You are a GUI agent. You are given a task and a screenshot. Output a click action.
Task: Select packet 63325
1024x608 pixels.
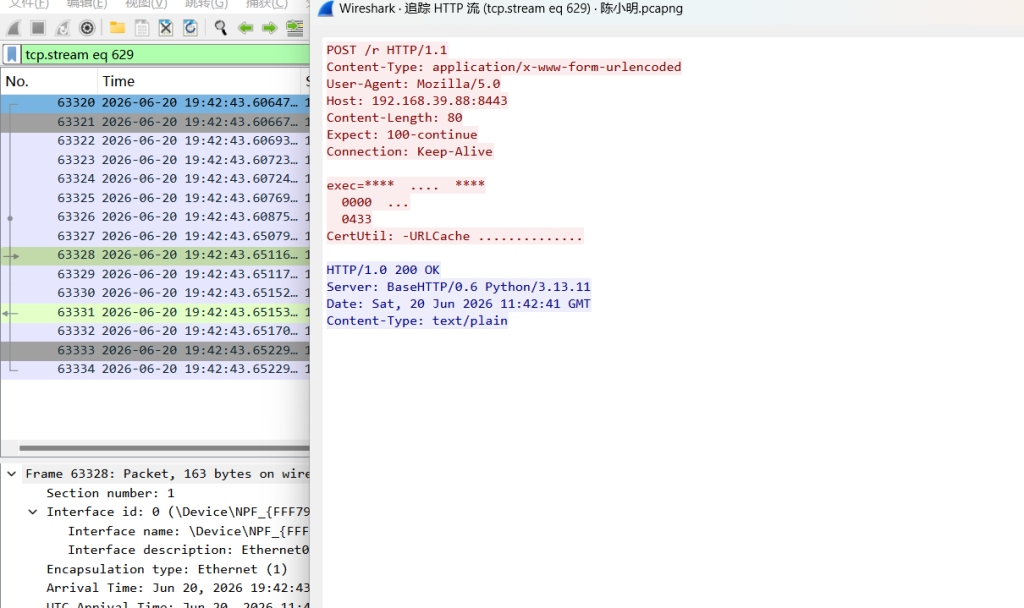point(155,197)
